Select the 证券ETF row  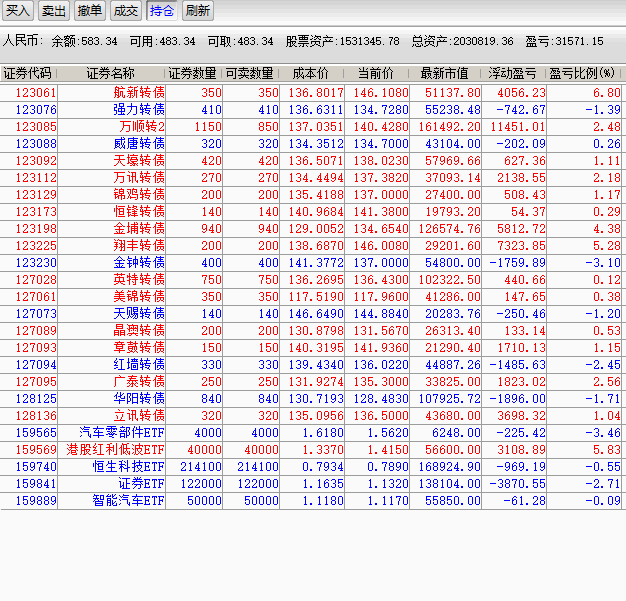click(139, 483)
